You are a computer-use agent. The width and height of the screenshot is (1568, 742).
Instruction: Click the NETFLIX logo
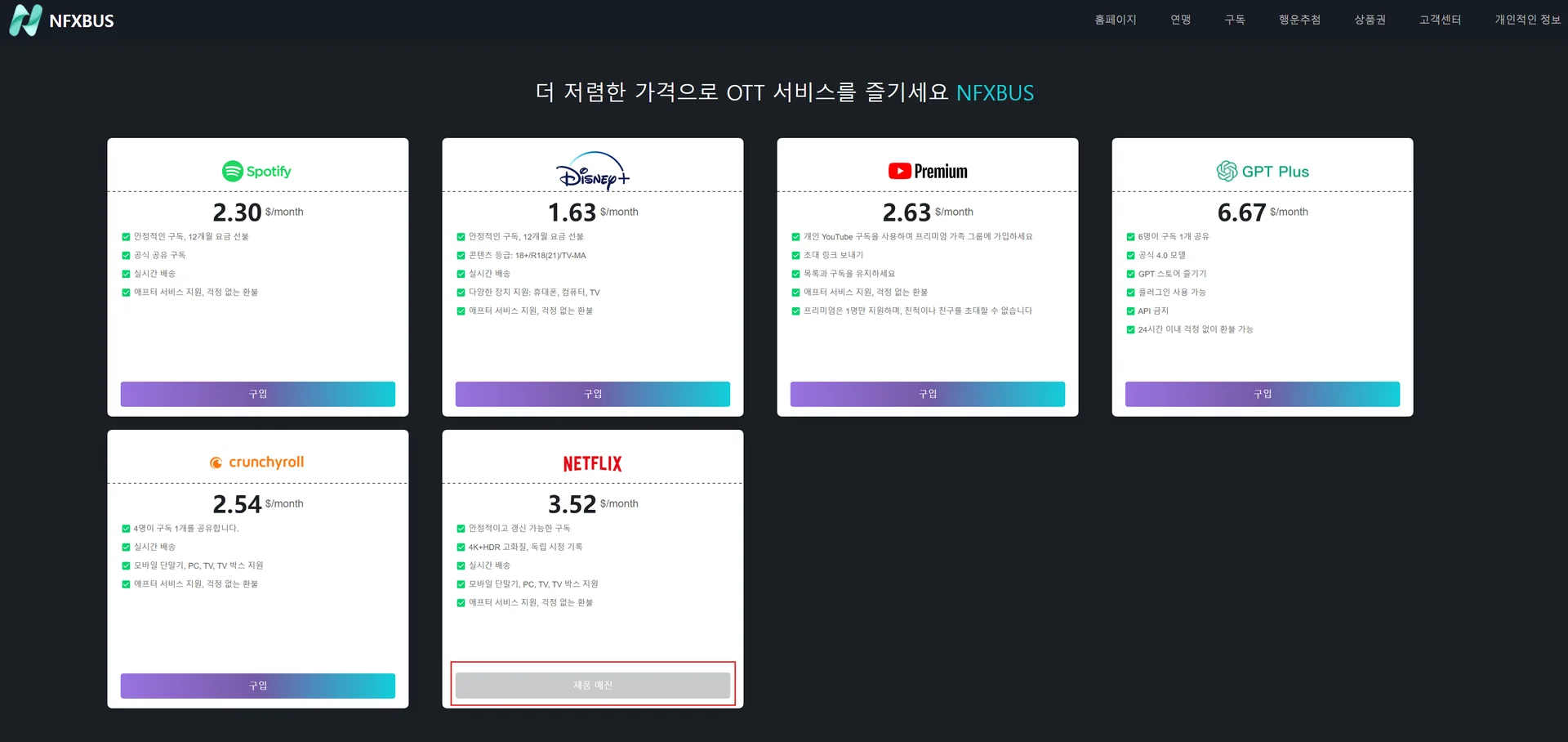pyautogui.click(x=593, y=463)
